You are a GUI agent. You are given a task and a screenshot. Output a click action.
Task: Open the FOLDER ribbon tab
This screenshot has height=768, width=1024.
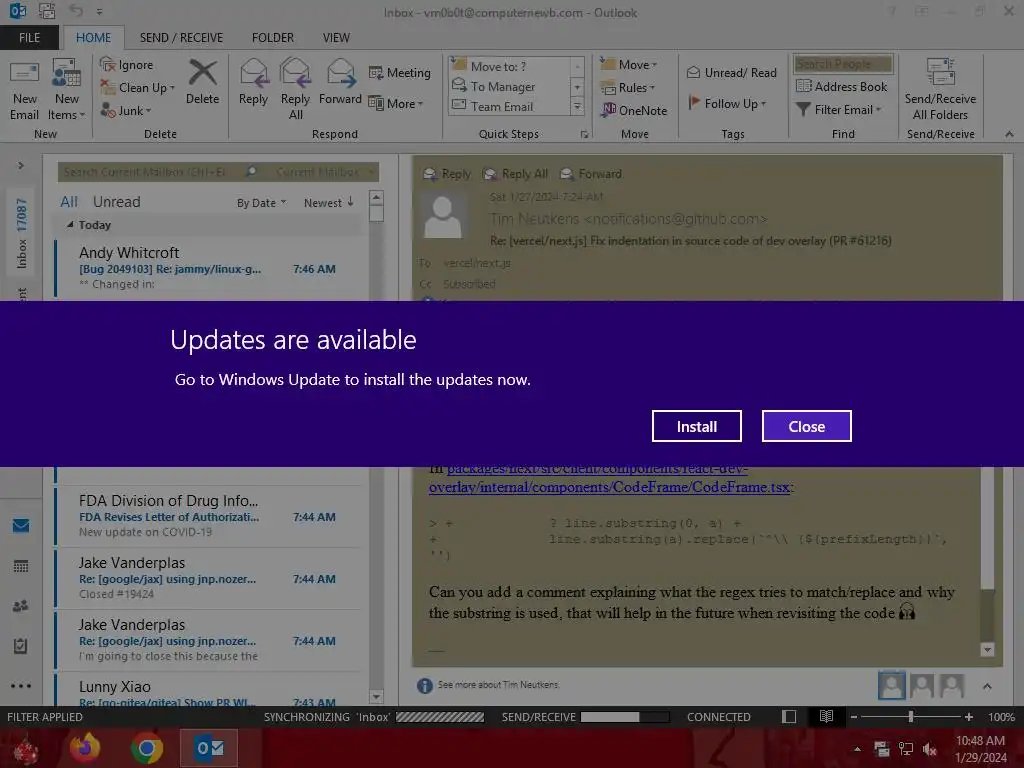coord(273,38)
